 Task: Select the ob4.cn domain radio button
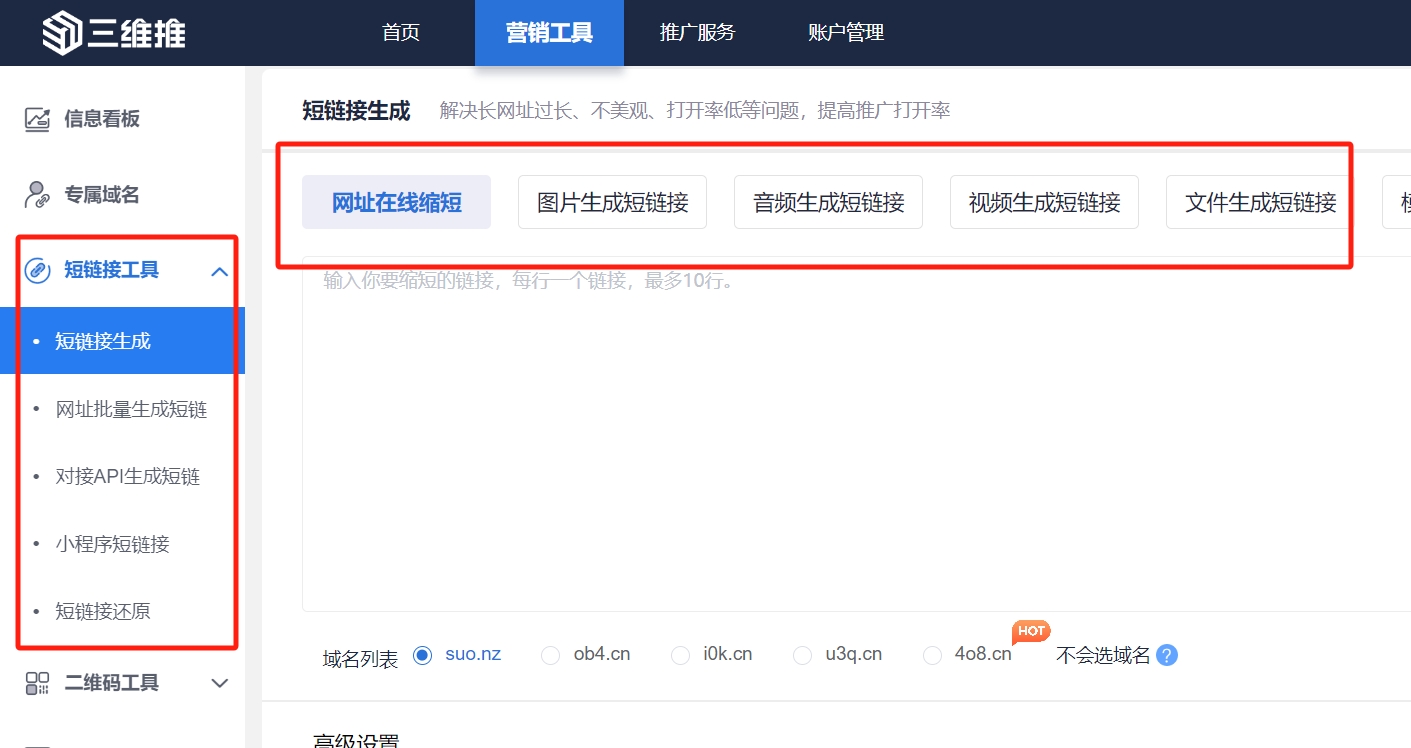tap(550, 655)
